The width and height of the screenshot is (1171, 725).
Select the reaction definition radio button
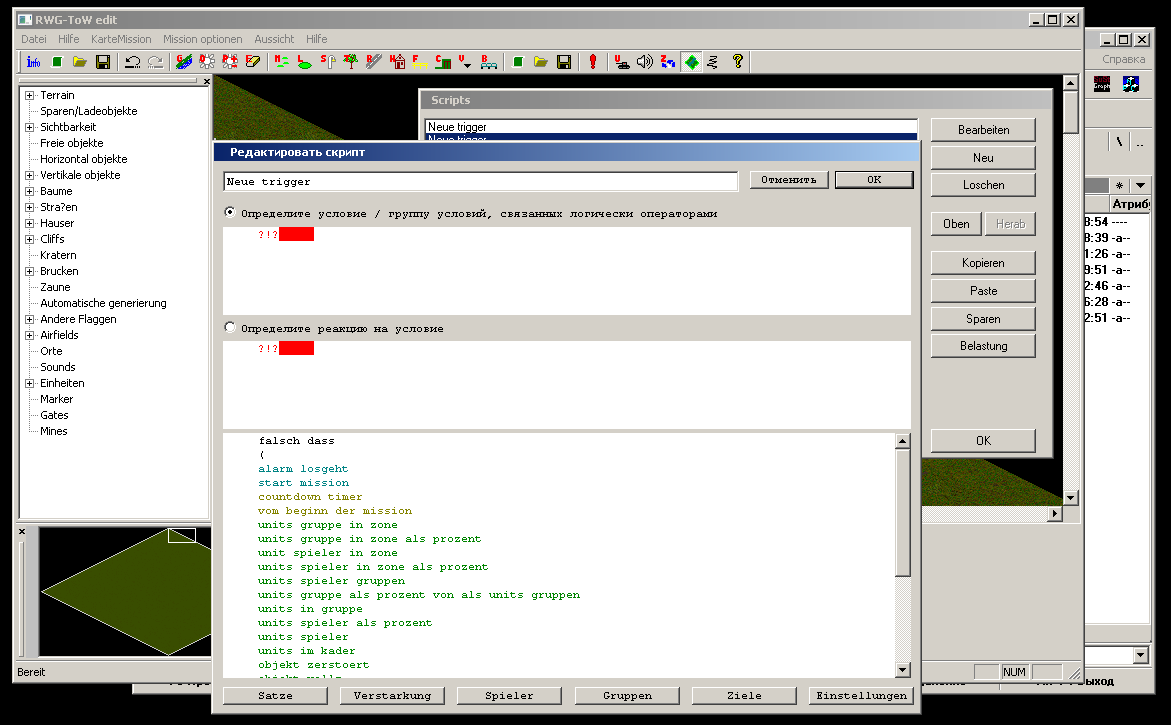coord(230,328)
